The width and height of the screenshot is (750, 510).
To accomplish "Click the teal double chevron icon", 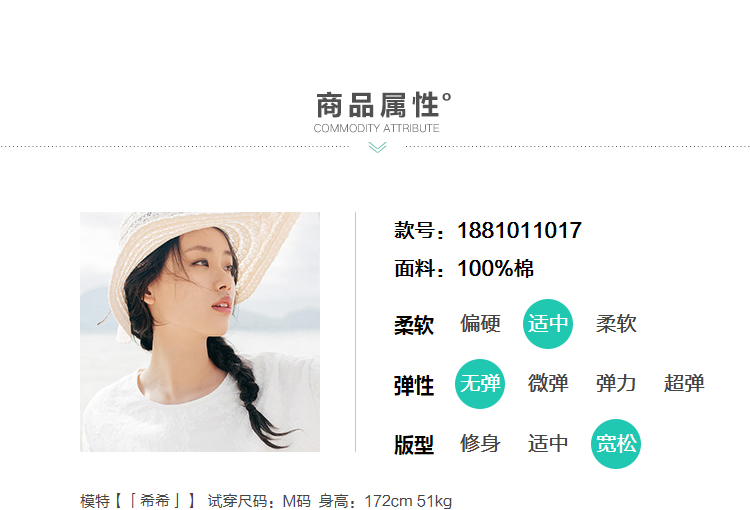I will tap(377, 147).
